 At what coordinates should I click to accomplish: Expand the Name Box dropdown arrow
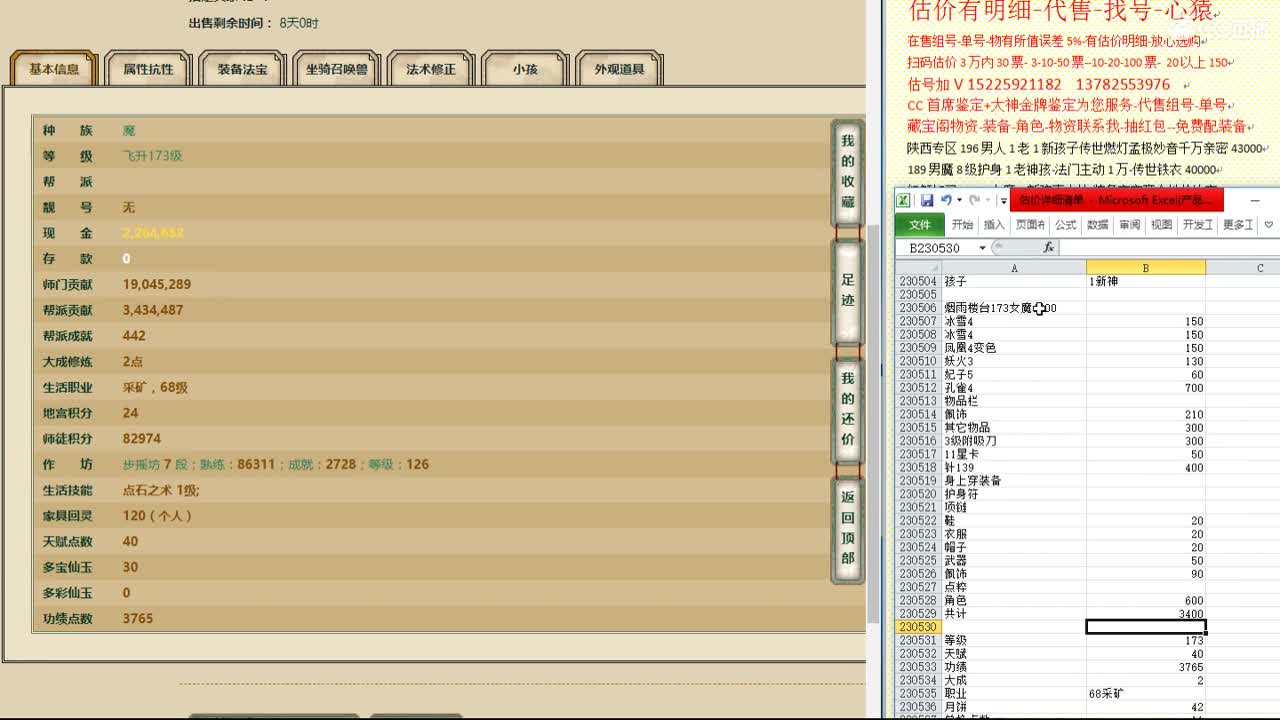pos(983,248)
